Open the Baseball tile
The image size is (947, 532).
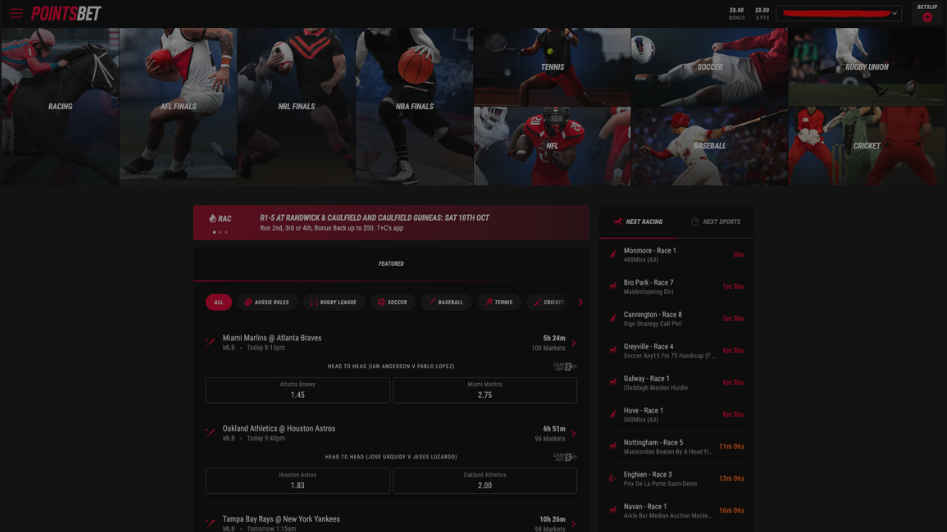[x=710, y=146]
